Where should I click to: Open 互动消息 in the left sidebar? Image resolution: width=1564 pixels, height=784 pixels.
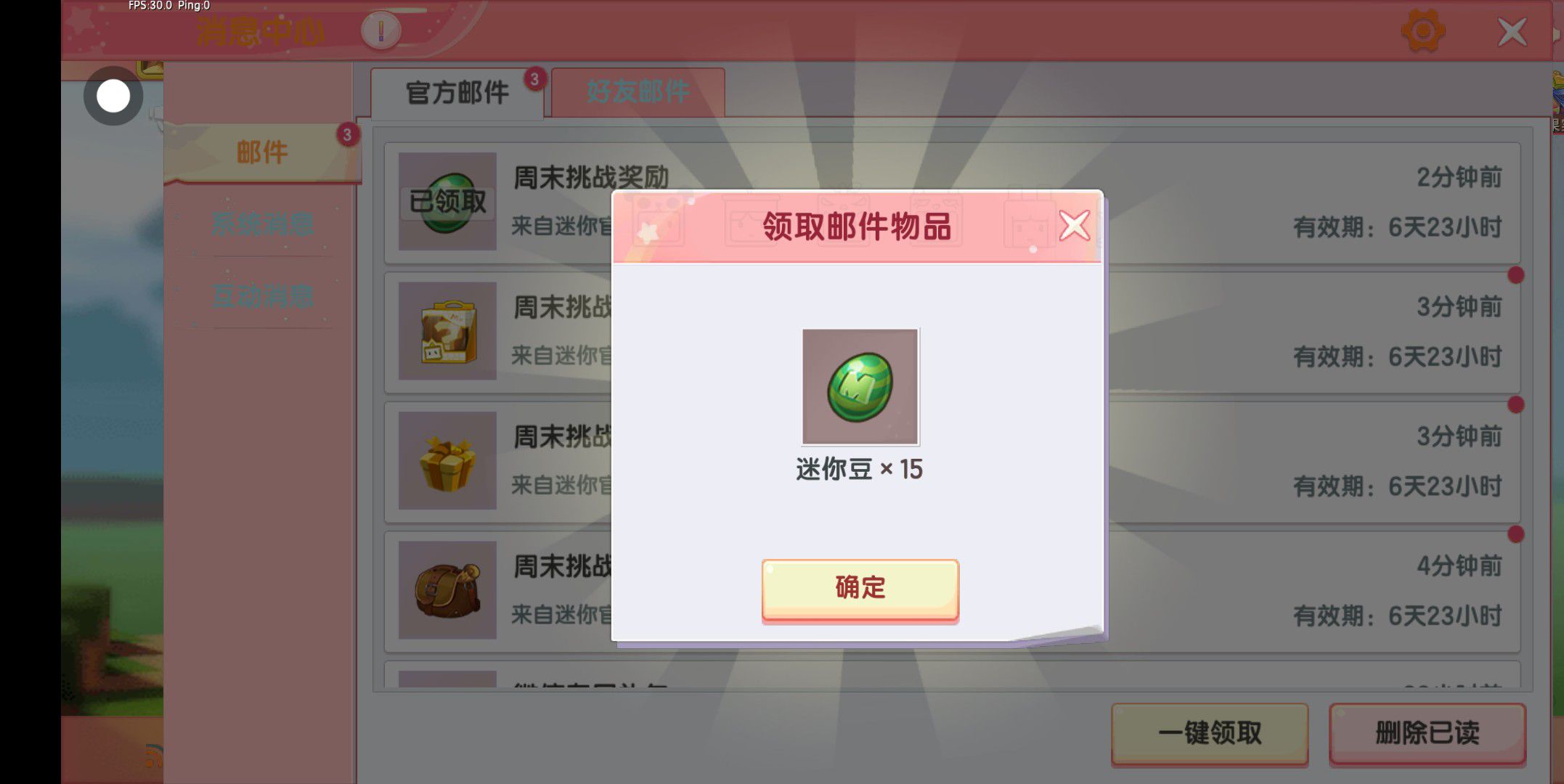(262, 296)
